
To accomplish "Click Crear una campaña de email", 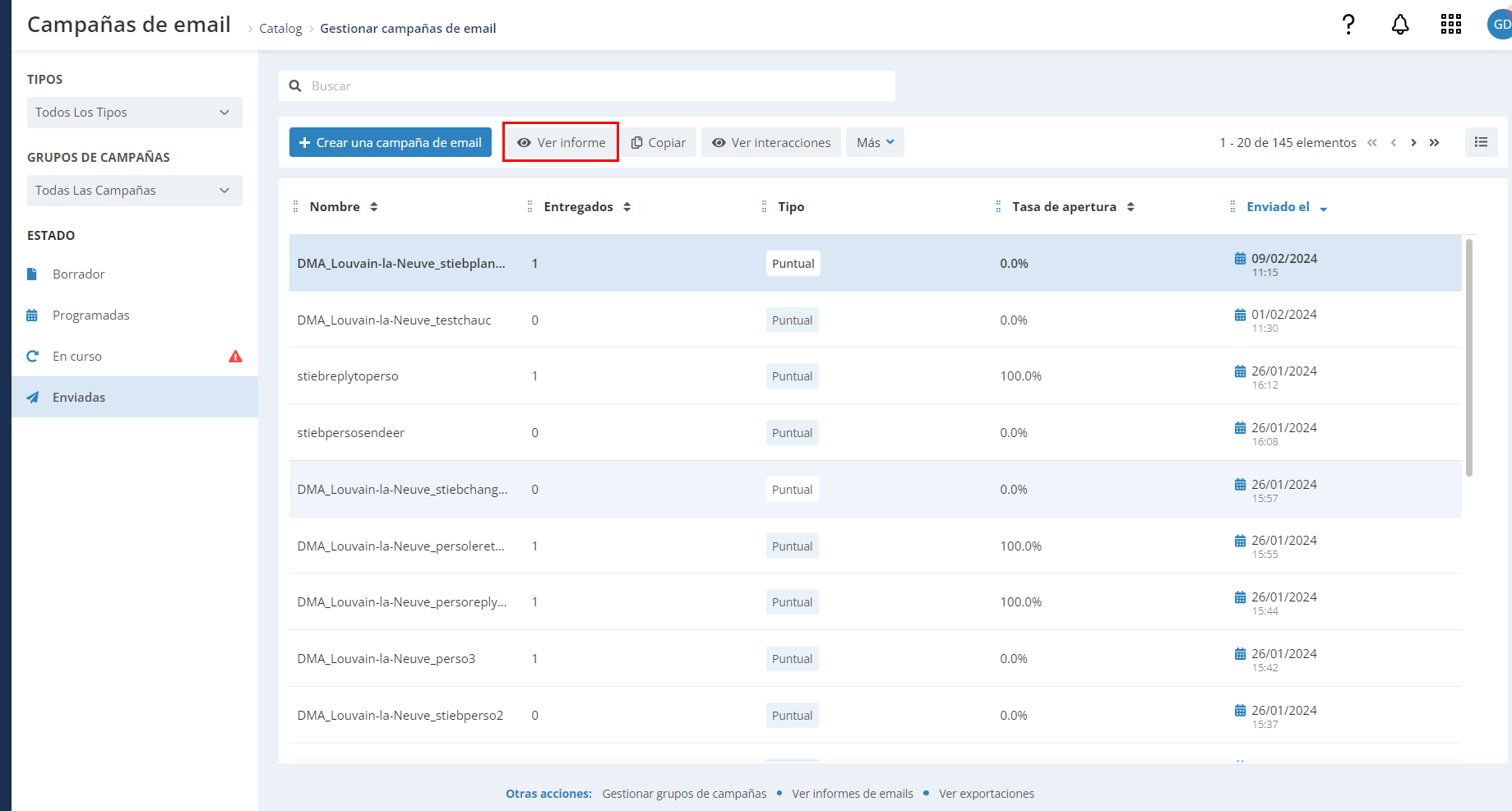I will tap(391, 142).
